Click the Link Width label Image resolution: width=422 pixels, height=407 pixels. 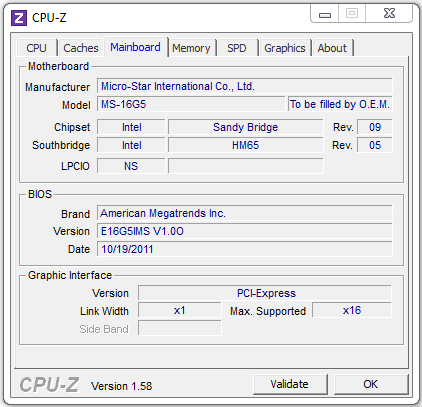tap(104, 311)
